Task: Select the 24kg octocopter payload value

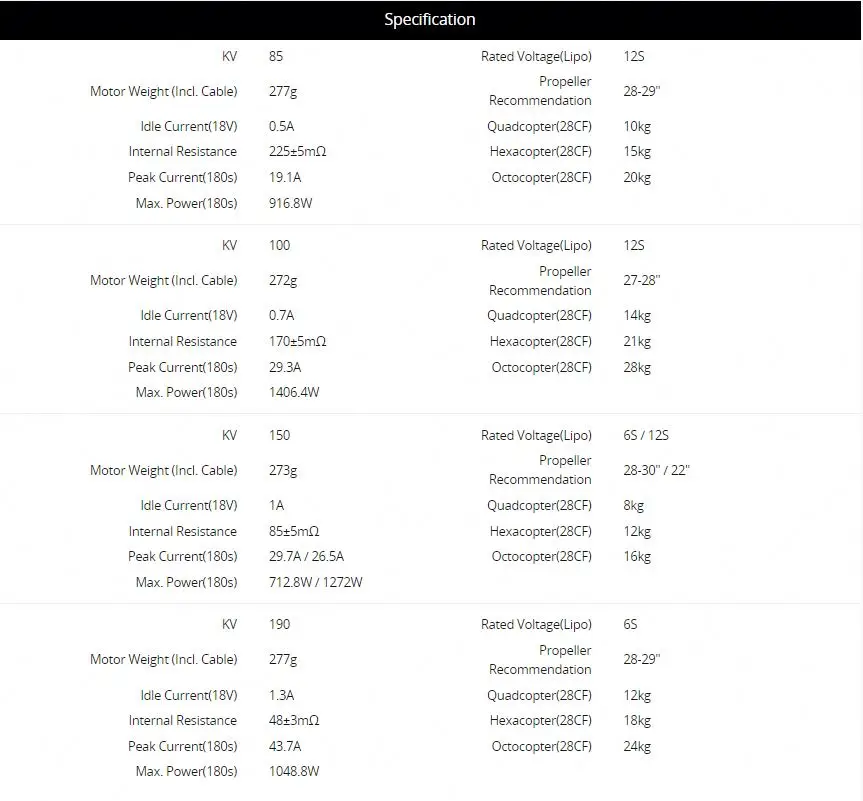Action: click(637, 747)
